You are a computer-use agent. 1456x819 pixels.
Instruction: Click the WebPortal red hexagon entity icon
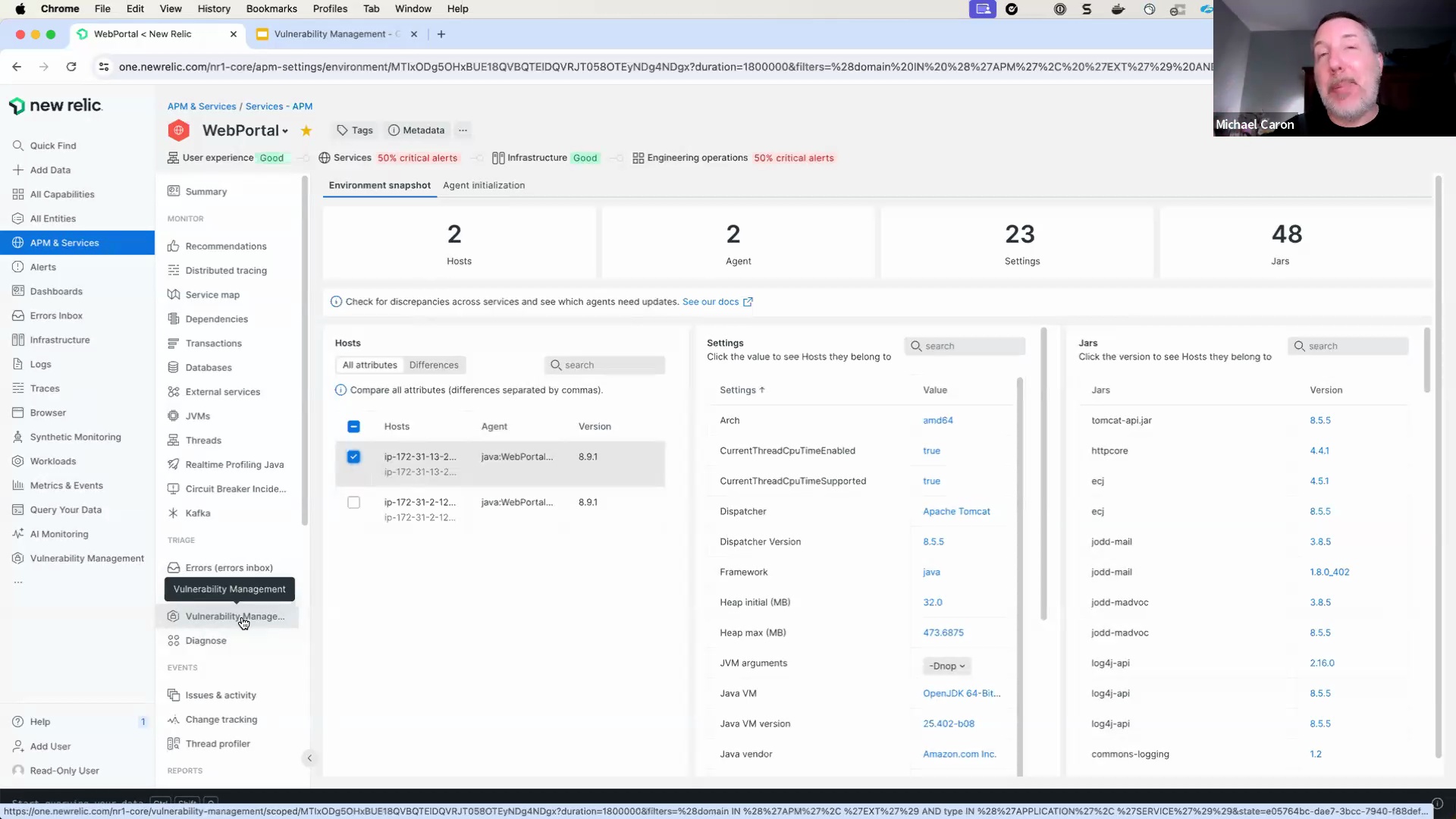pyautogui.click(x=179, y=130)
